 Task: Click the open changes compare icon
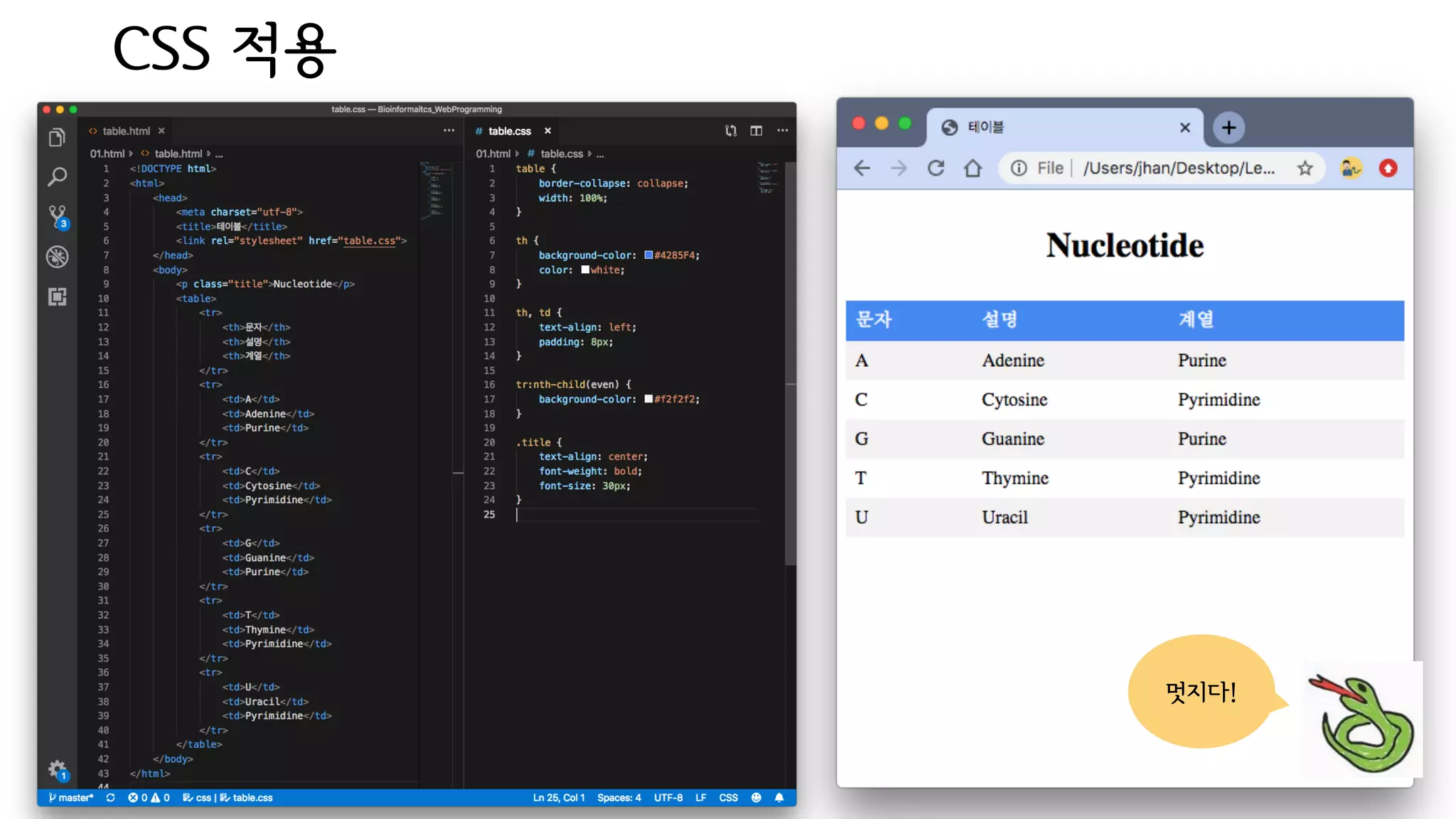[730, 131]
